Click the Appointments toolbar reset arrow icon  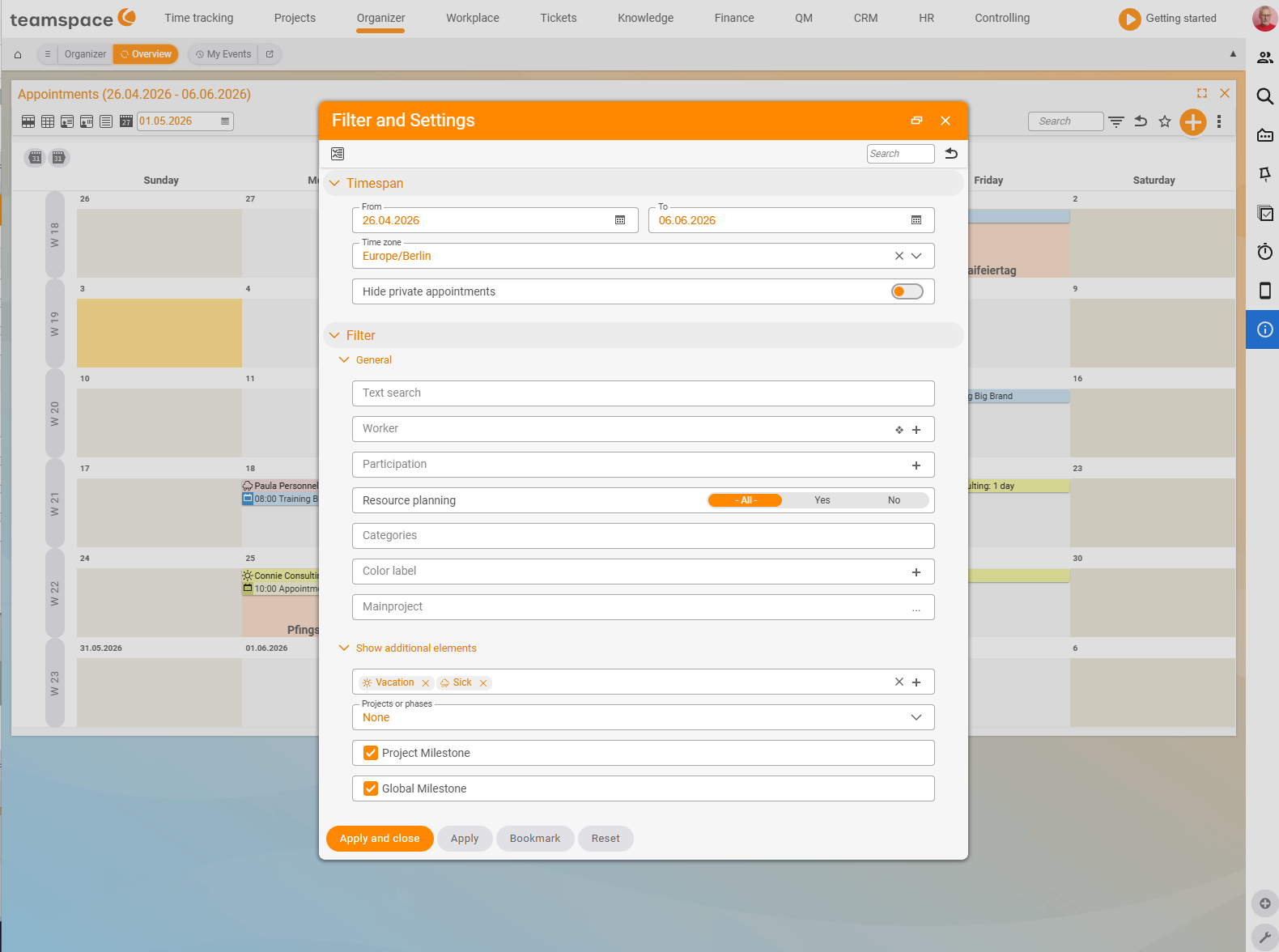[1141, 121]
